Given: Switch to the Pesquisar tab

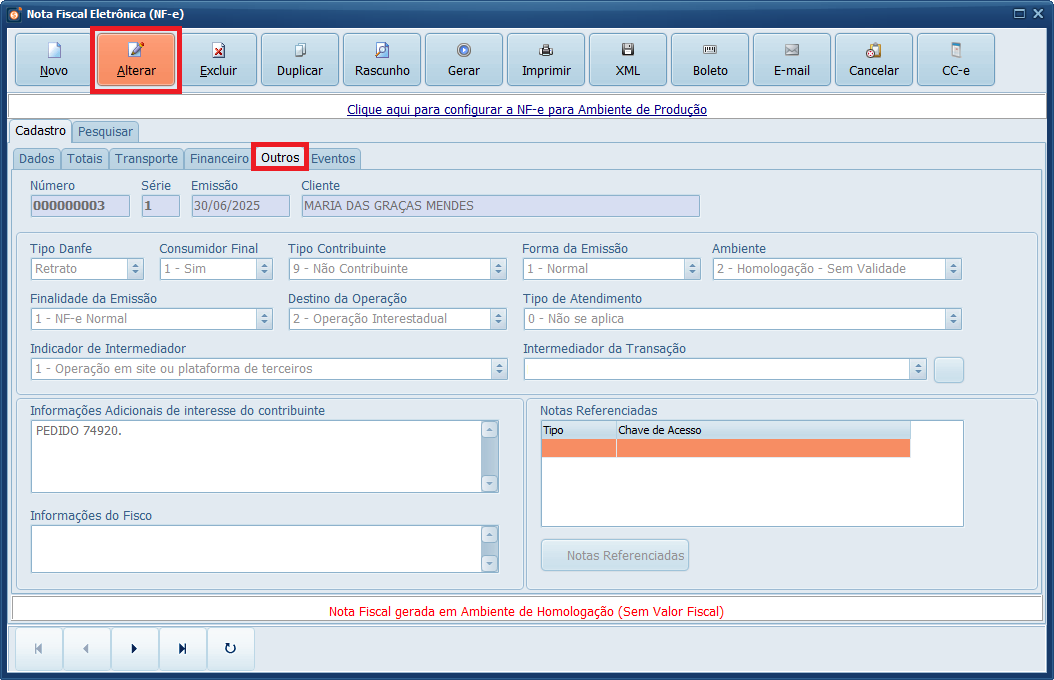Looking at the screenshot, I should (105, 132).
